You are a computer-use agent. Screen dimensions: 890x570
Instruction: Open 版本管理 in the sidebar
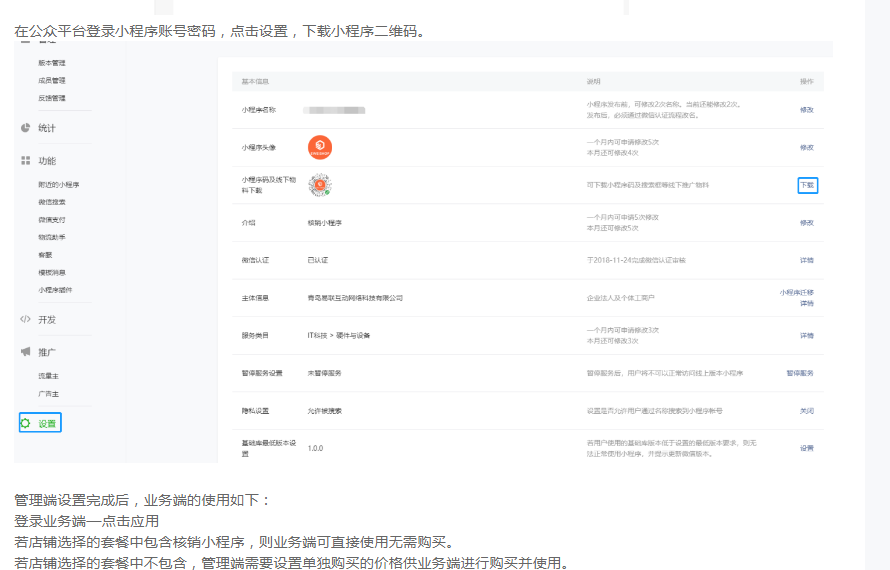point(52,63)
